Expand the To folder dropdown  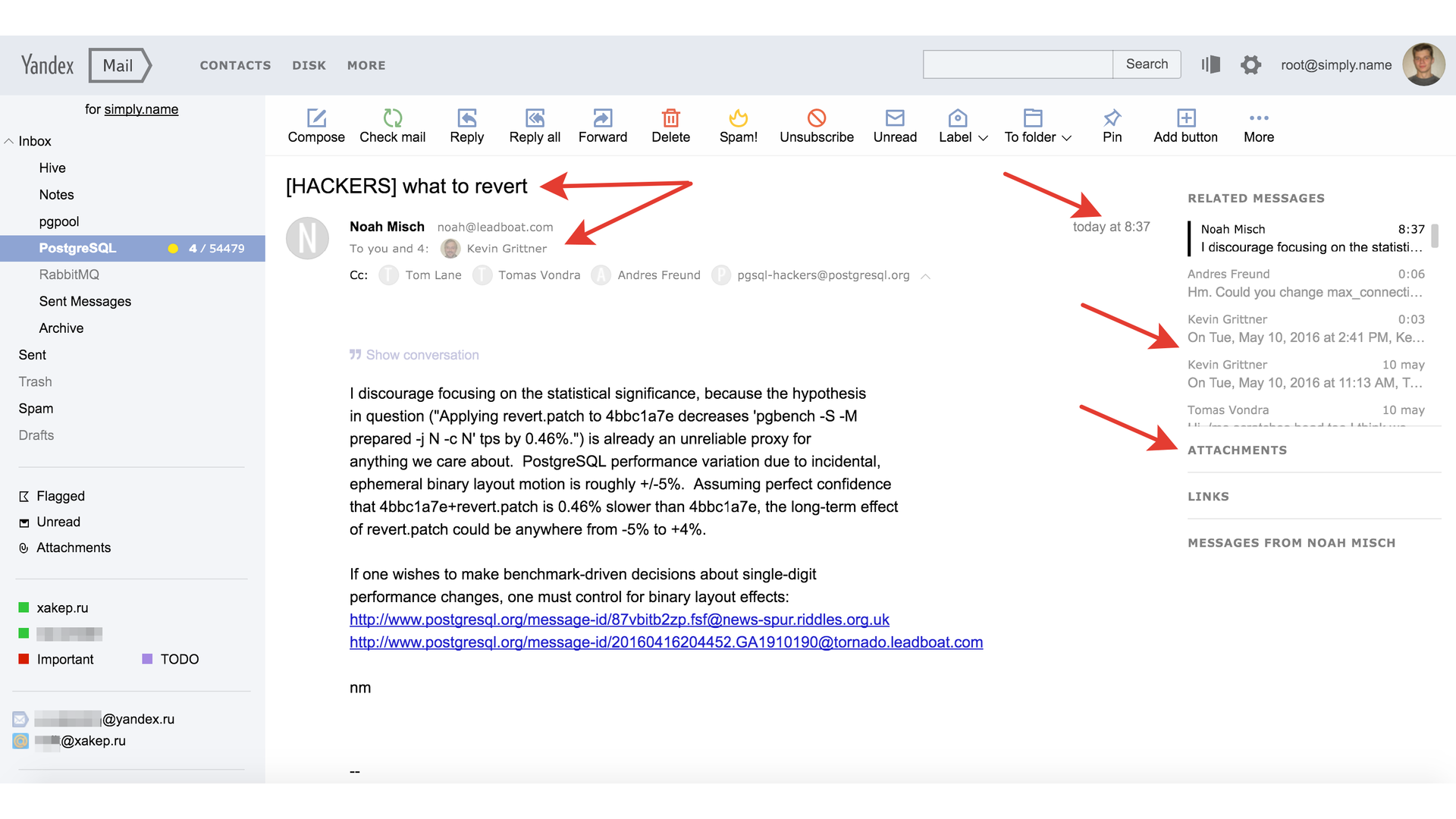[x=1069, y=137]
